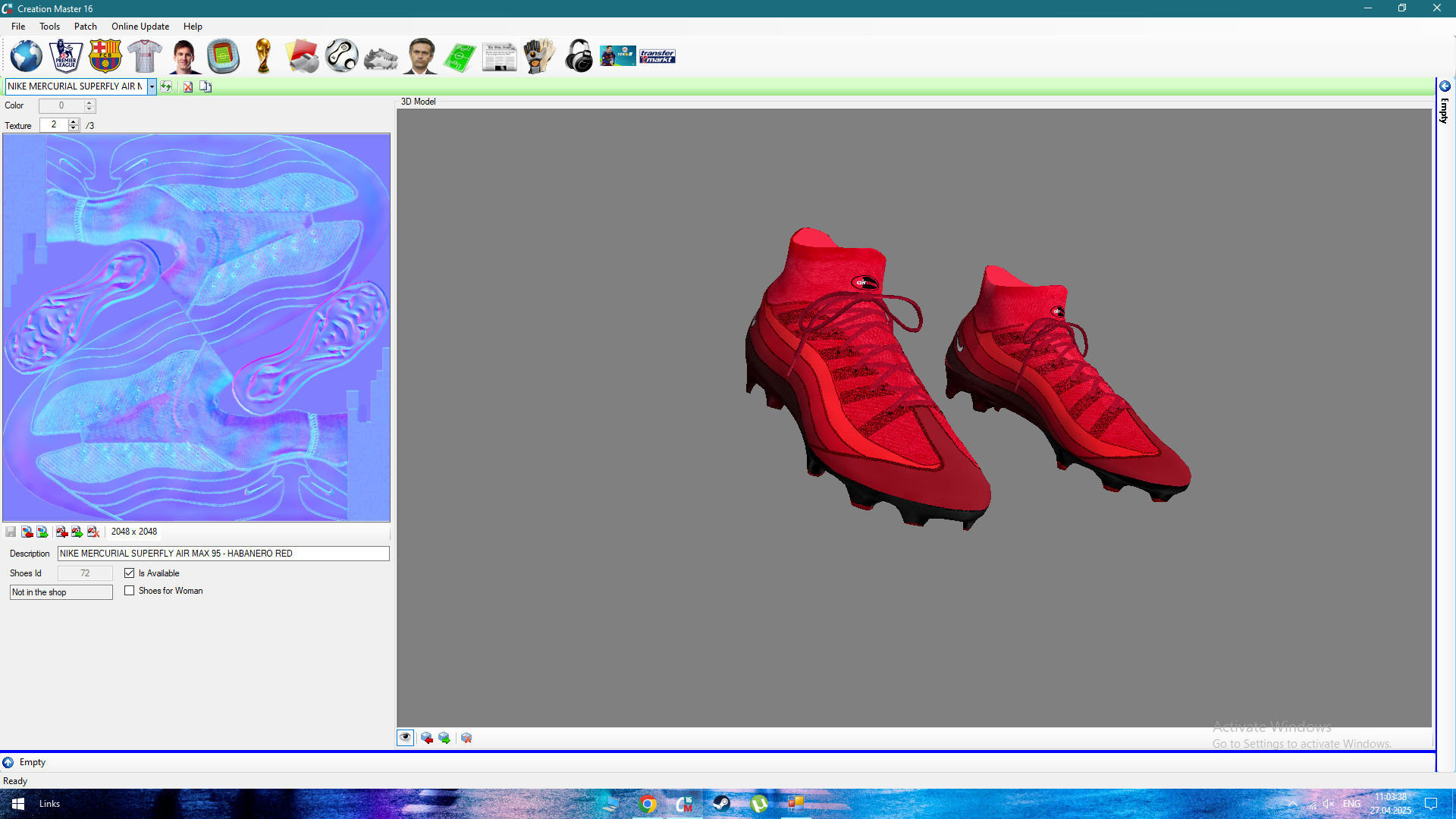Click the Texture number field
The image size is (1456, 819).
point(54,124)
